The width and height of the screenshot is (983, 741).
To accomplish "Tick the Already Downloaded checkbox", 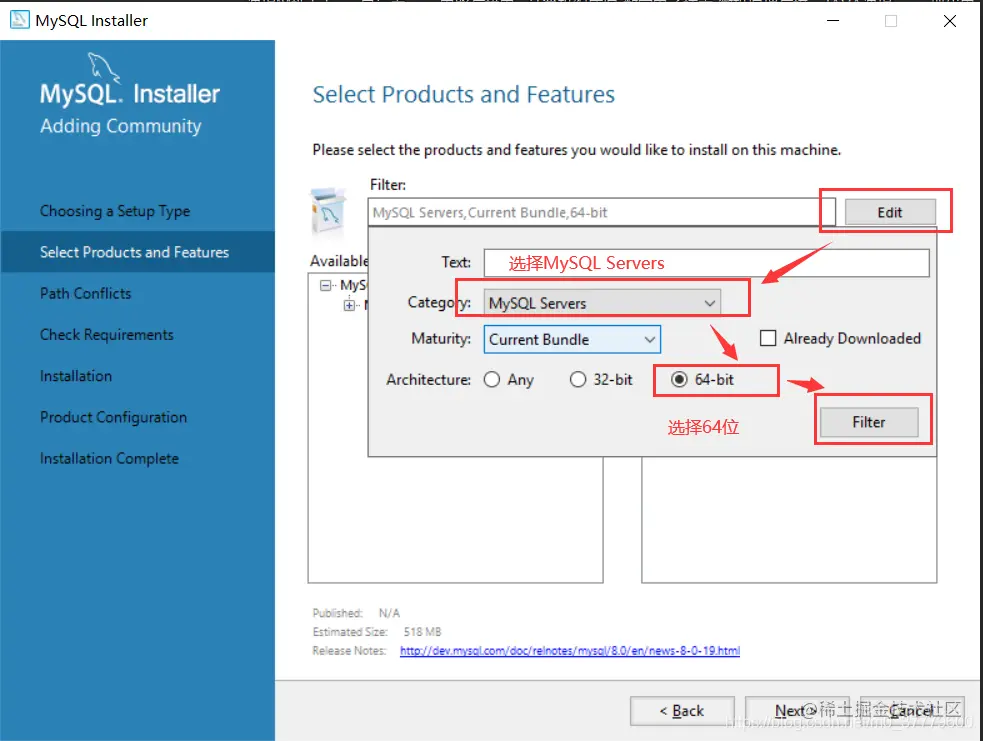I will tap(767, 338).
